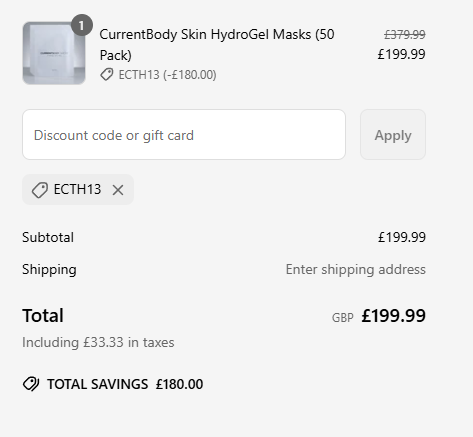Click the discounted £199.99 item price
Viewport: 473px width, 437px height.
[x=401, y=54]
